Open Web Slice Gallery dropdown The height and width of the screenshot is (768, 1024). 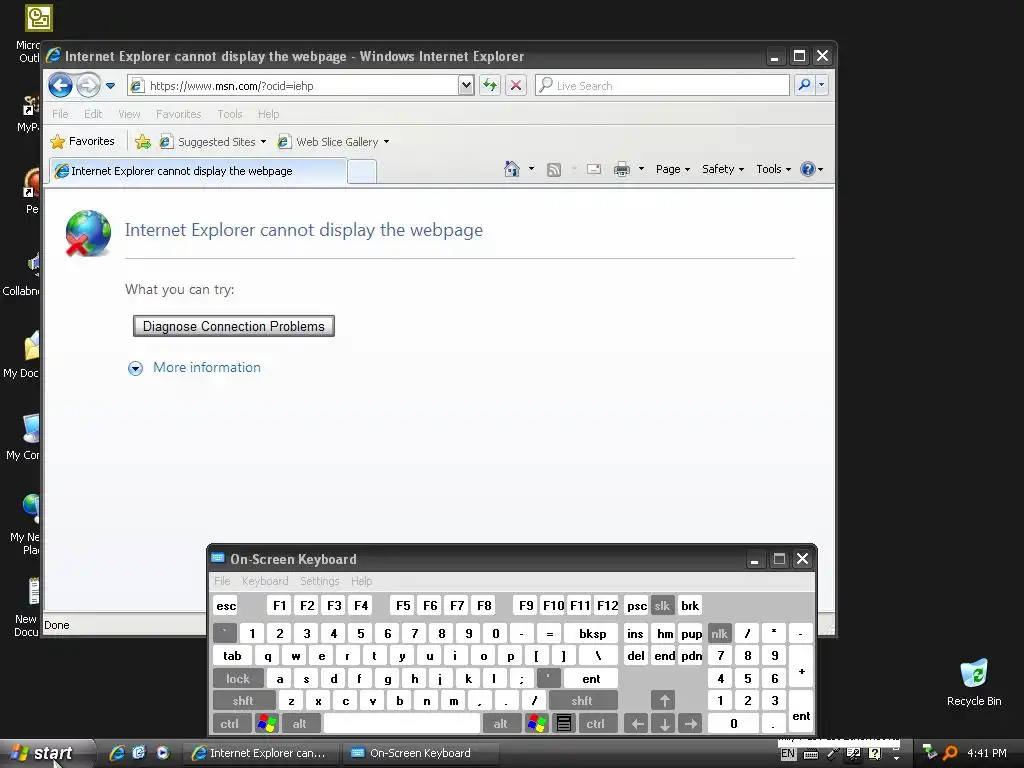[333, 142]
